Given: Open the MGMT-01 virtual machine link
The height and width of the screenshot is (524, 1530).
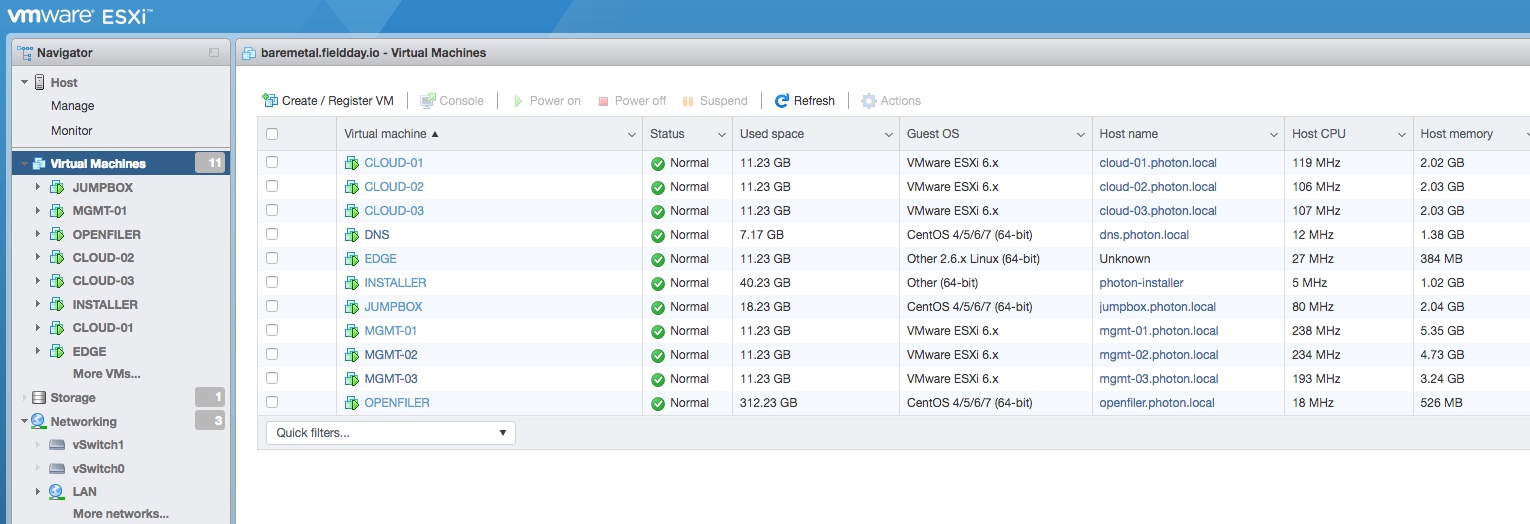Looking at the screenshot, I should coord(391,331).
